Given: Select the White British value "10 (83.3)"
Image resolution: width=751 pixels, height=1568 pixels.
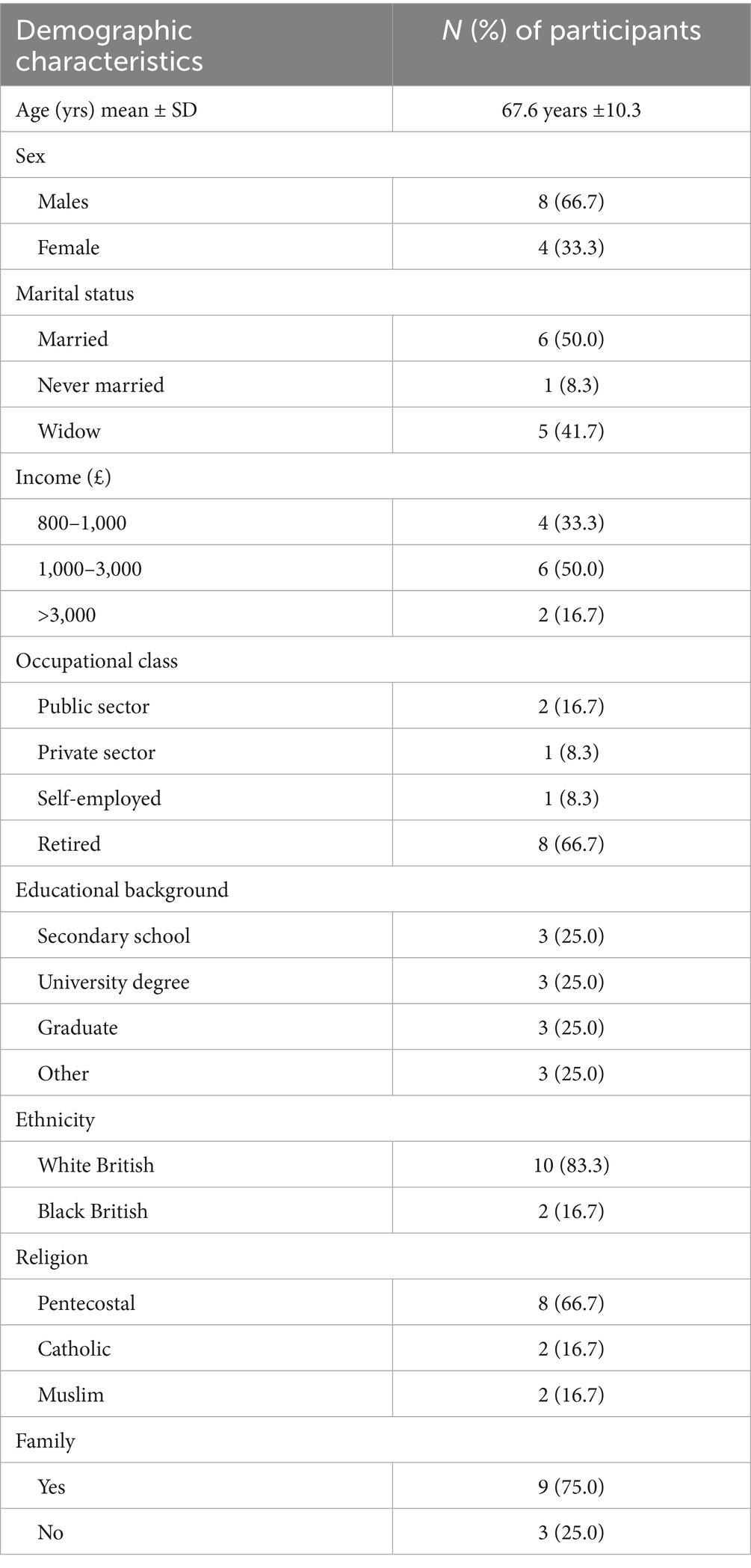Looking at the screenshot, I should point(571,1166).
